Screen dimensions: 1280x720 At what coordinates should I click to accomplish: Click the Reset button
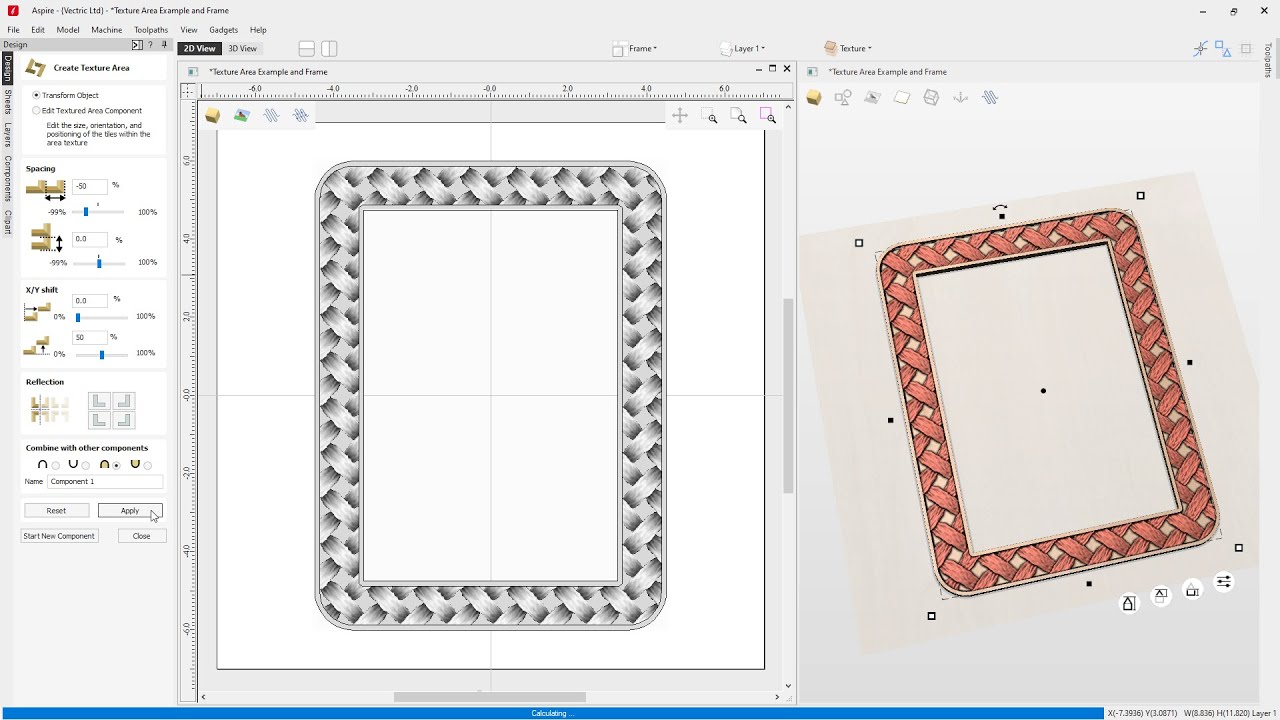(56, 511)
